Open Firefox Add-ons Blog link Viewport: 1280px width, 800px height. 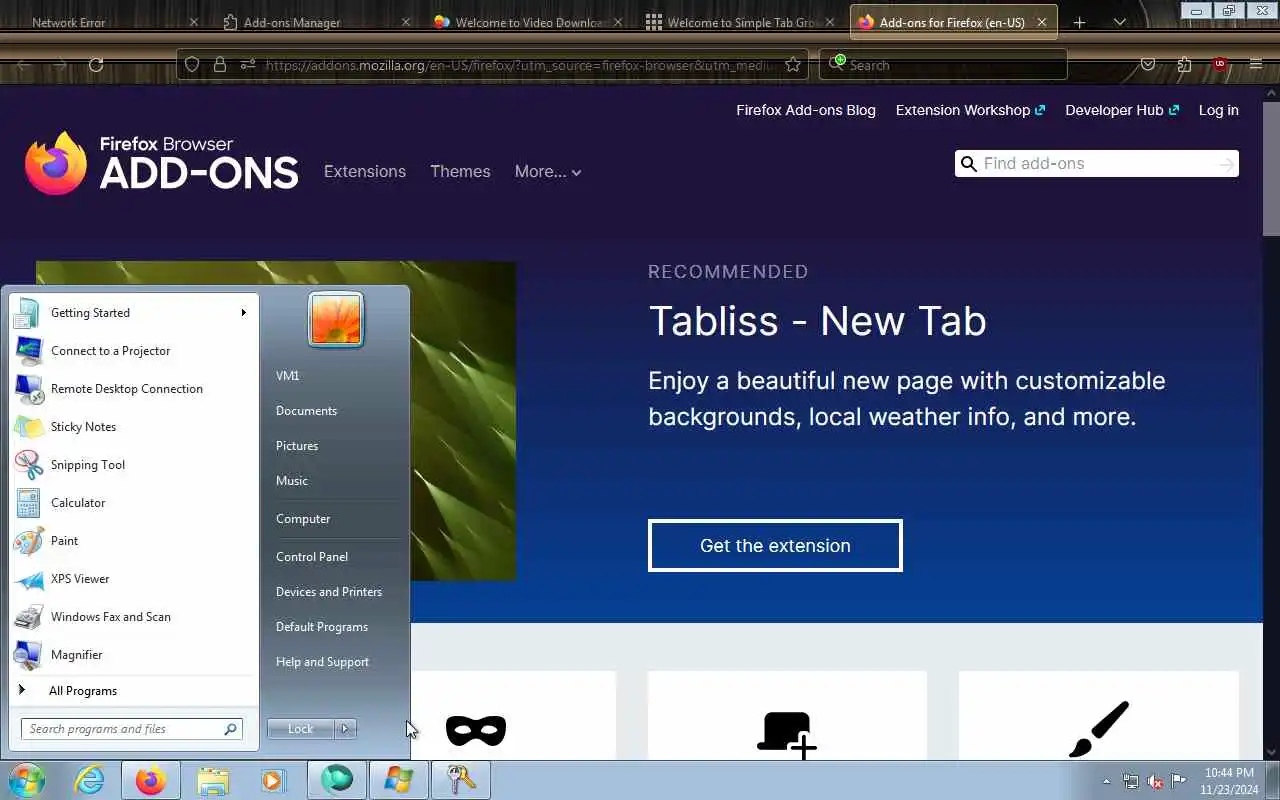[x=806, y=110]
